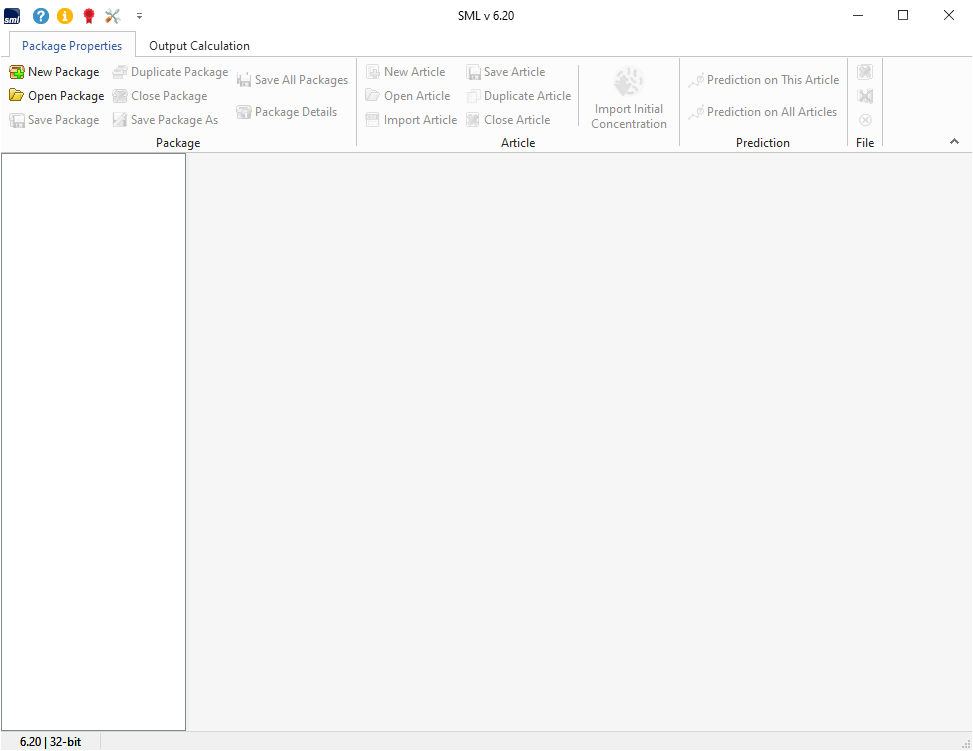This screenshot has height=751, width=973.
Task: Click Open Package folder button
Action: pos(57,96)
